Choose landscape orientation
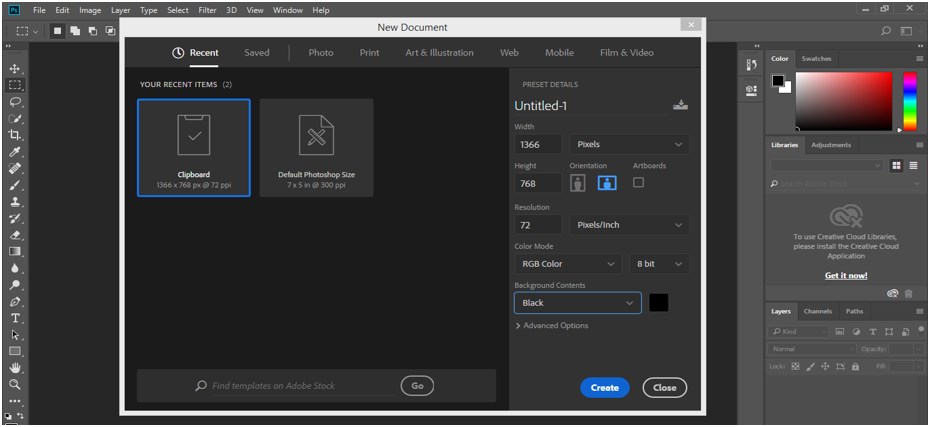Image resolution: width=930 pixels, height=427 pixels. (x=607, y=183)
